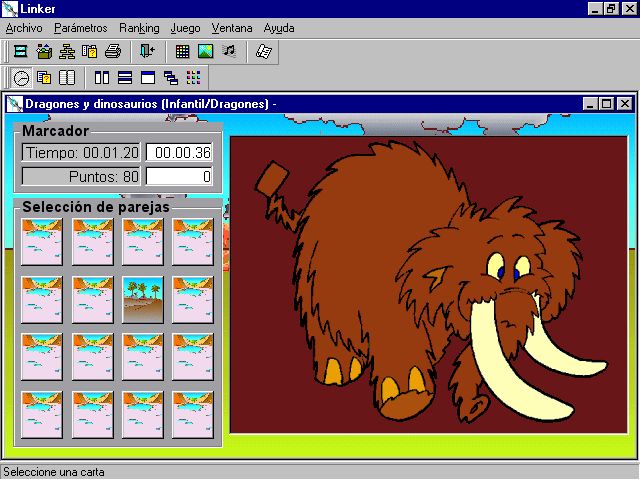The height and width of the screenshot is (480, 640).
Task: Expand the Ayuda menu
Action: click(x=279, y=28)
